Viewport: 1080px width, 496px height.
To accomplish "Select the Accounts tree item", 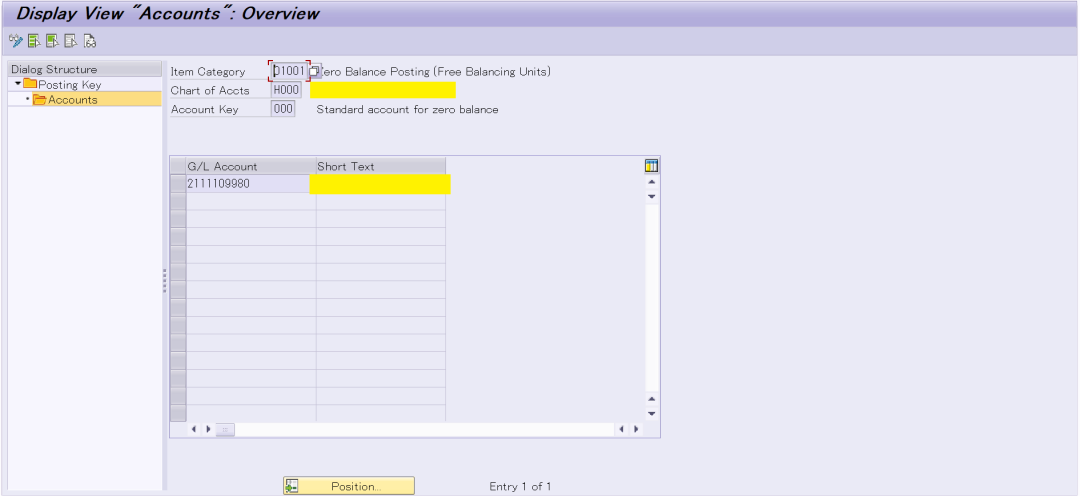I will [x=72, y=100].
